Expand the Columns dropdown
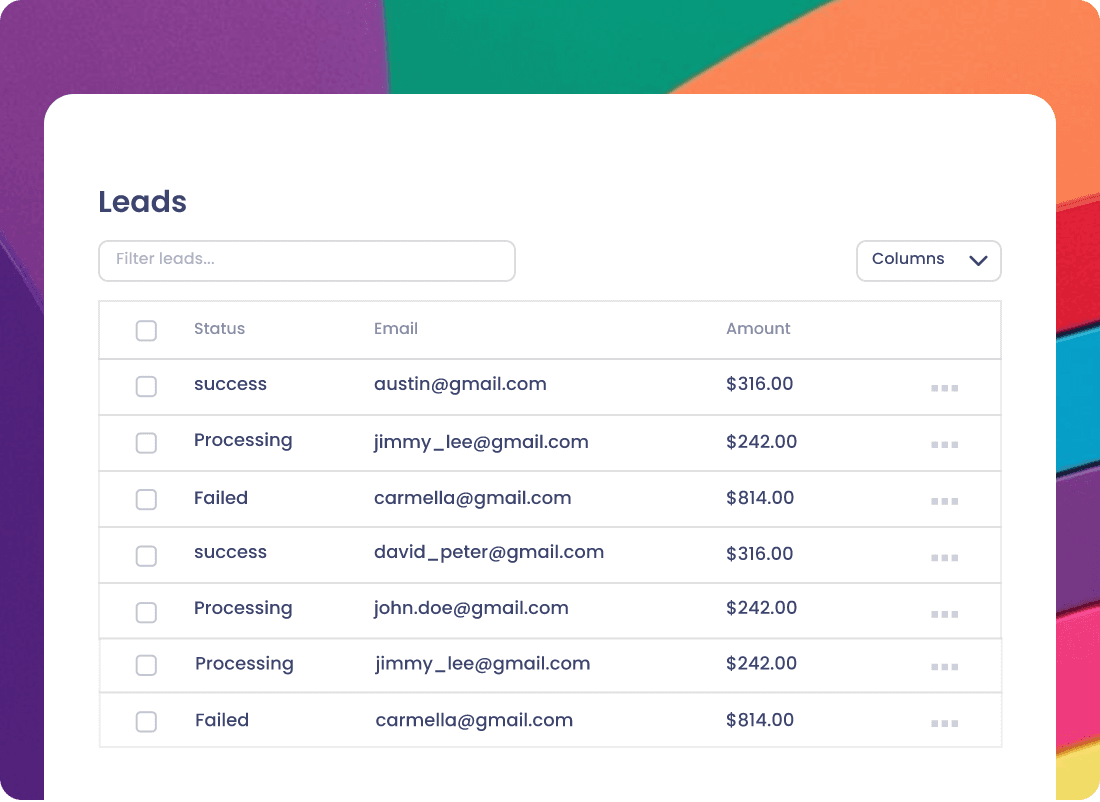Screen dimensions: 1100x802 928,261
